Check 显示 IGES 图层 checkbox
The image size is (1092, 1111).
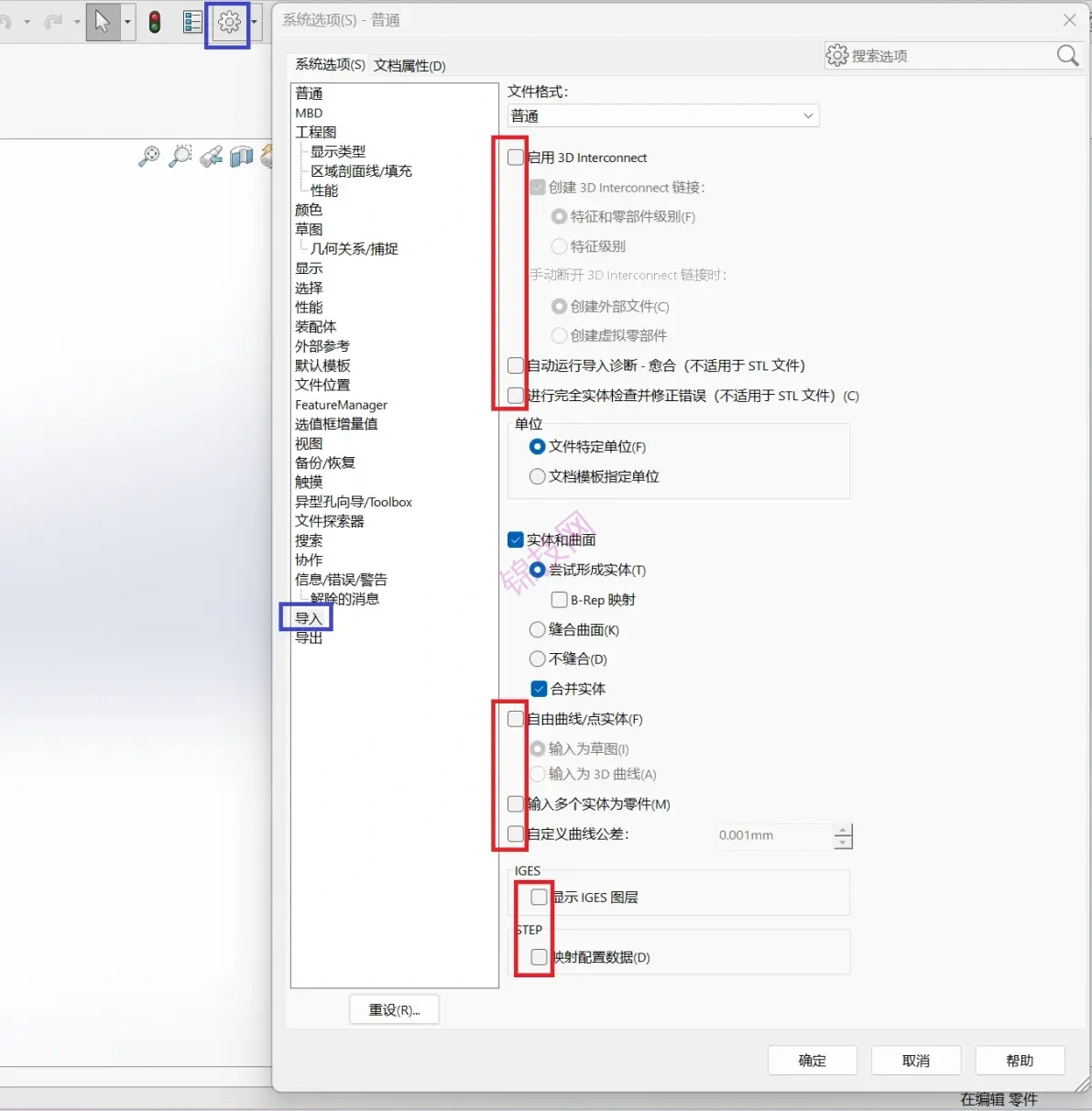539,897
